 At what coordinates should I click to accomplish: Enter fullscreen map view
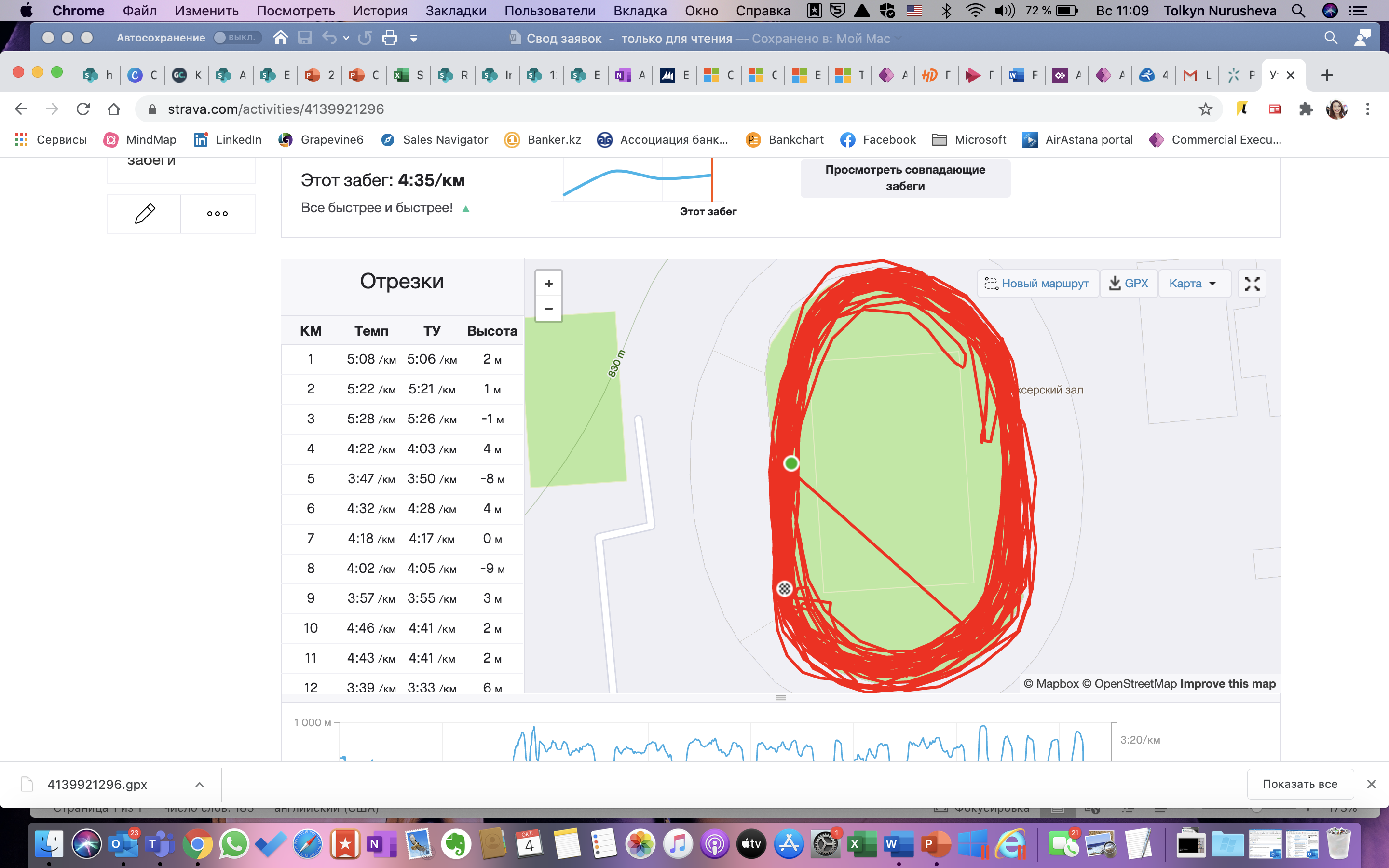pos(1252,284)
